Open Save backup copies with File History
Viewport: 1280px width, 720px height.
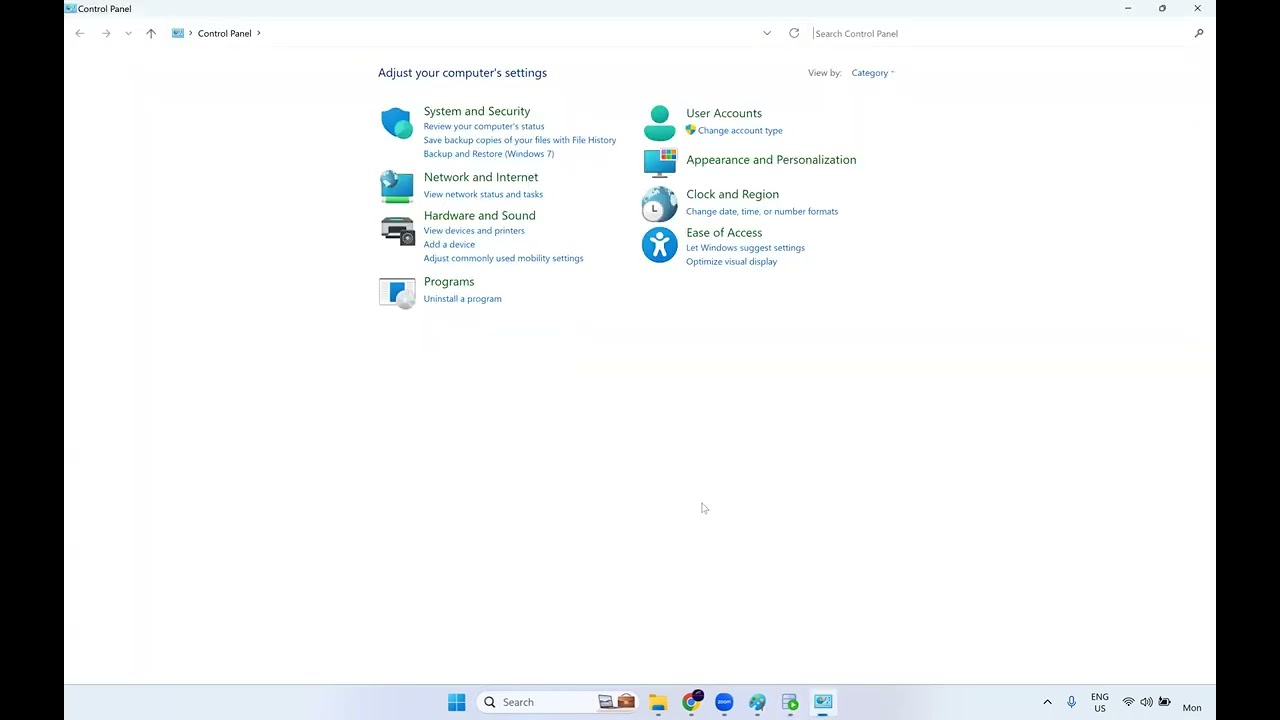[x=520, y=140]
